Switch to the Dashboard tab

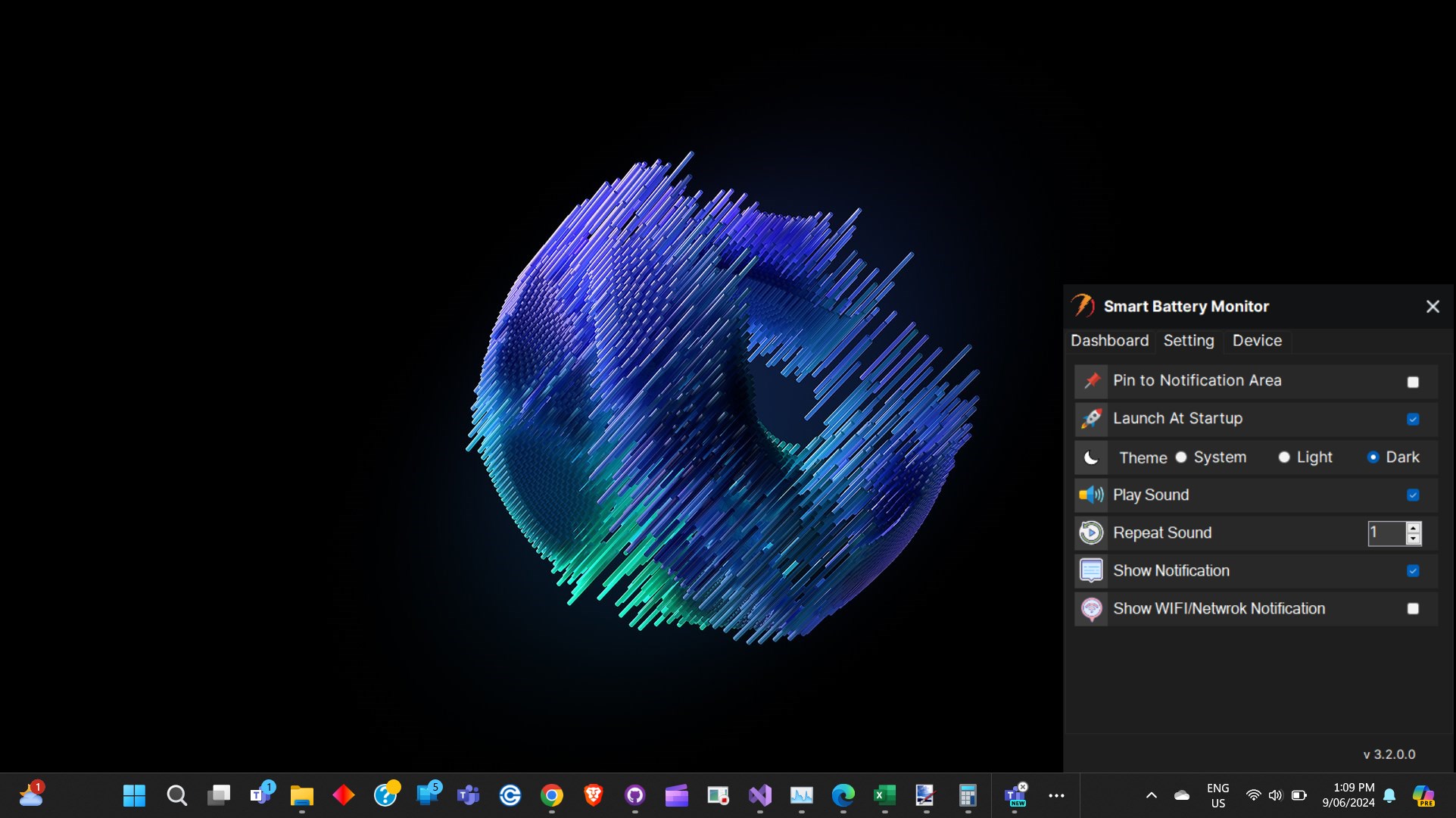pyautogui.click(x=1109, y=341)
